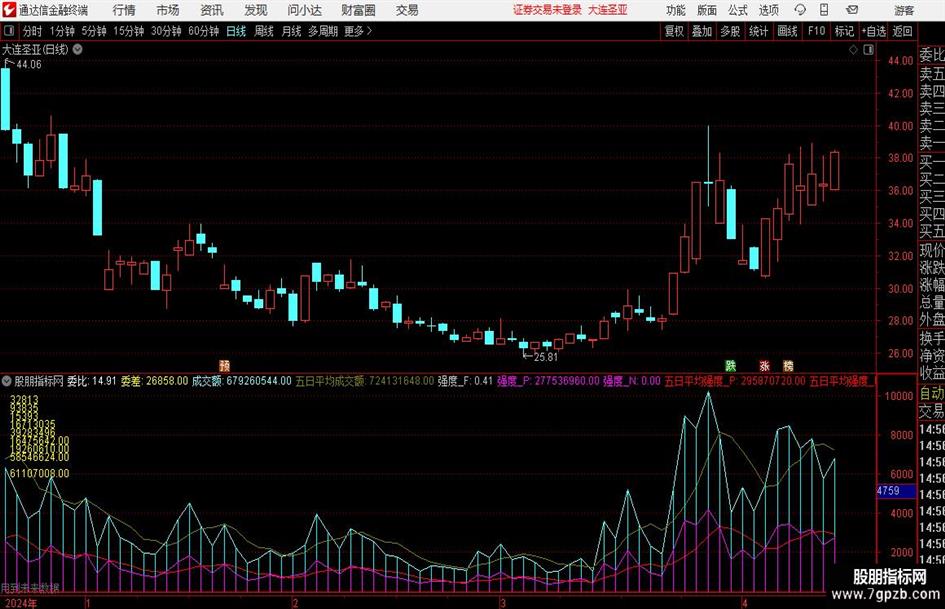Expand the dropdown beside 大连圣亚(日线)

point(77,49)
